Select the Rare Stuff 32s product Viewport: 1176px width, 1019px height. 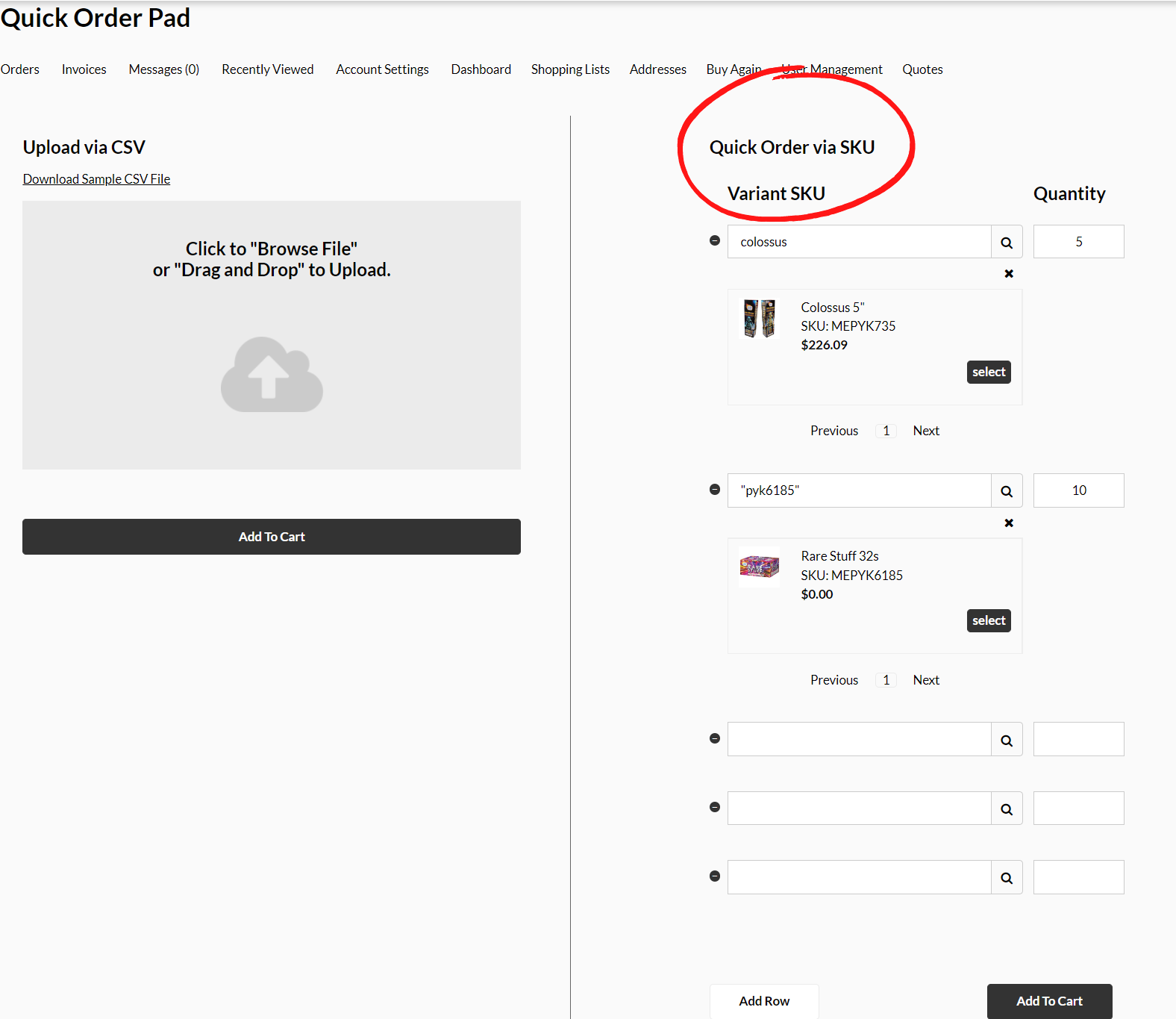(989, 620)
